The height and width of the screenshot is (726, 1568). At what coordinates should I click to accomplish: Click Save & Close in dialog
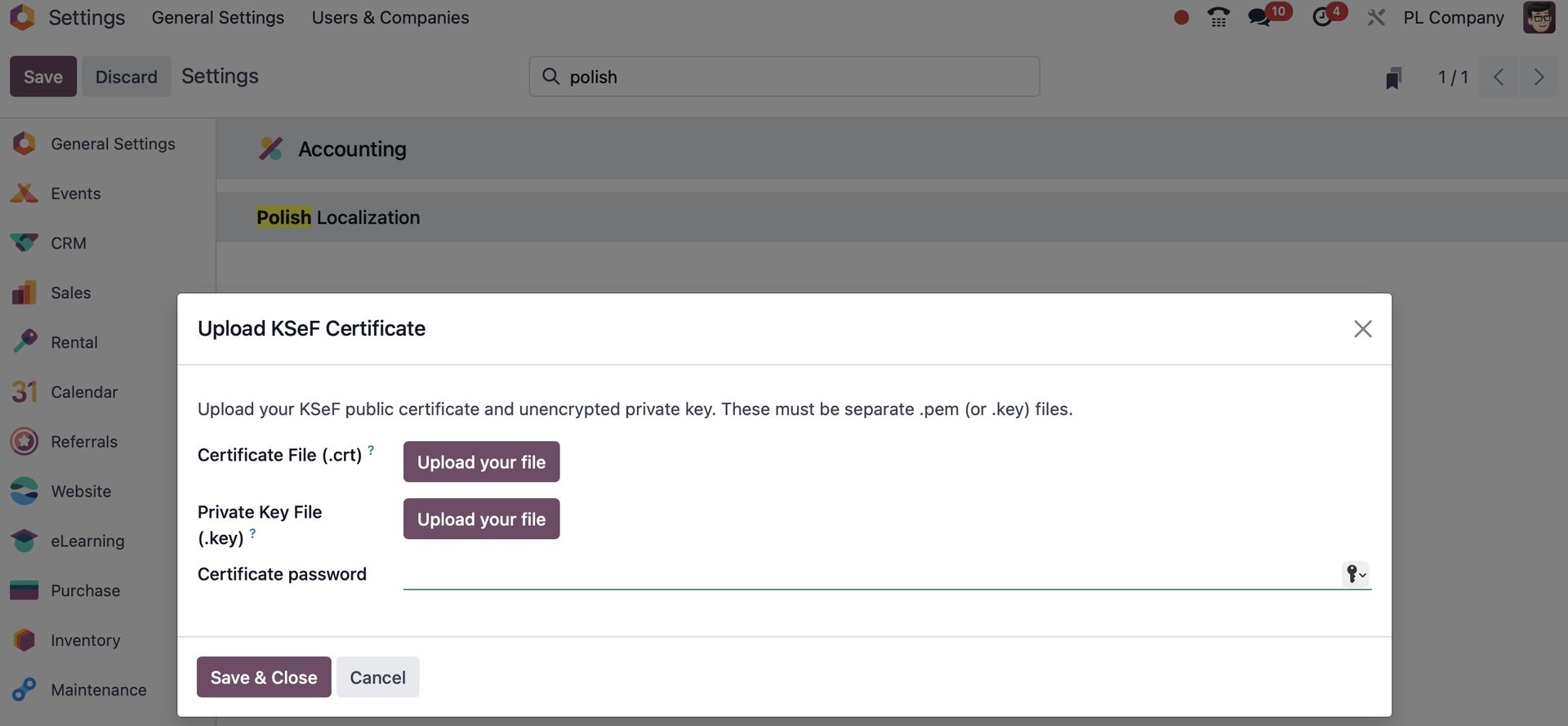pyautogui.click(x=264, y=678)
